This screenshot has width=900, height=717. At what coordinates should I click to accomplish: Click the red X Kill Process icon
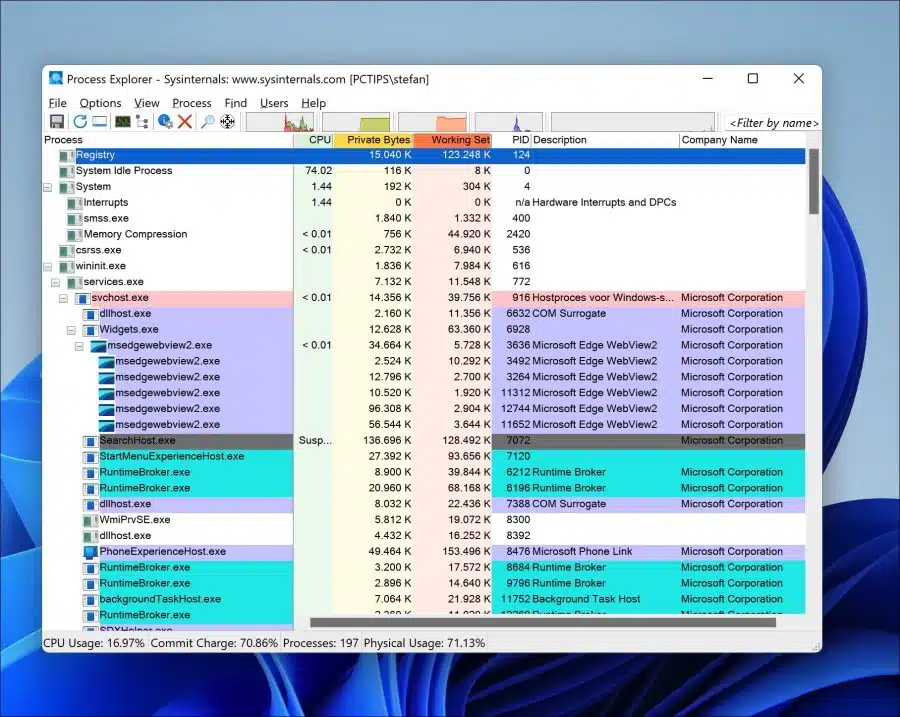click(x=185, y=122)
